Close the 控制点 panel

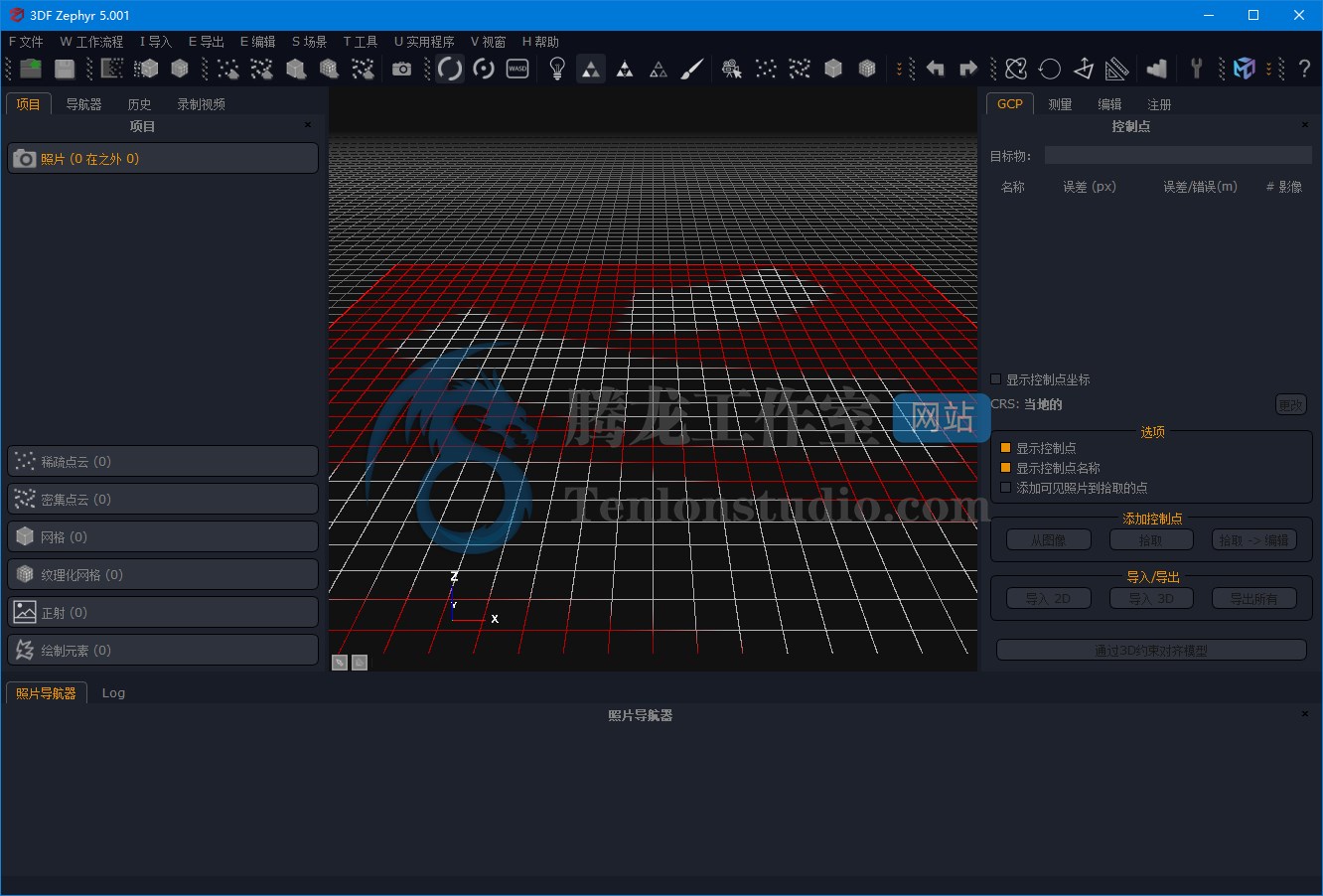[1305, 125]
